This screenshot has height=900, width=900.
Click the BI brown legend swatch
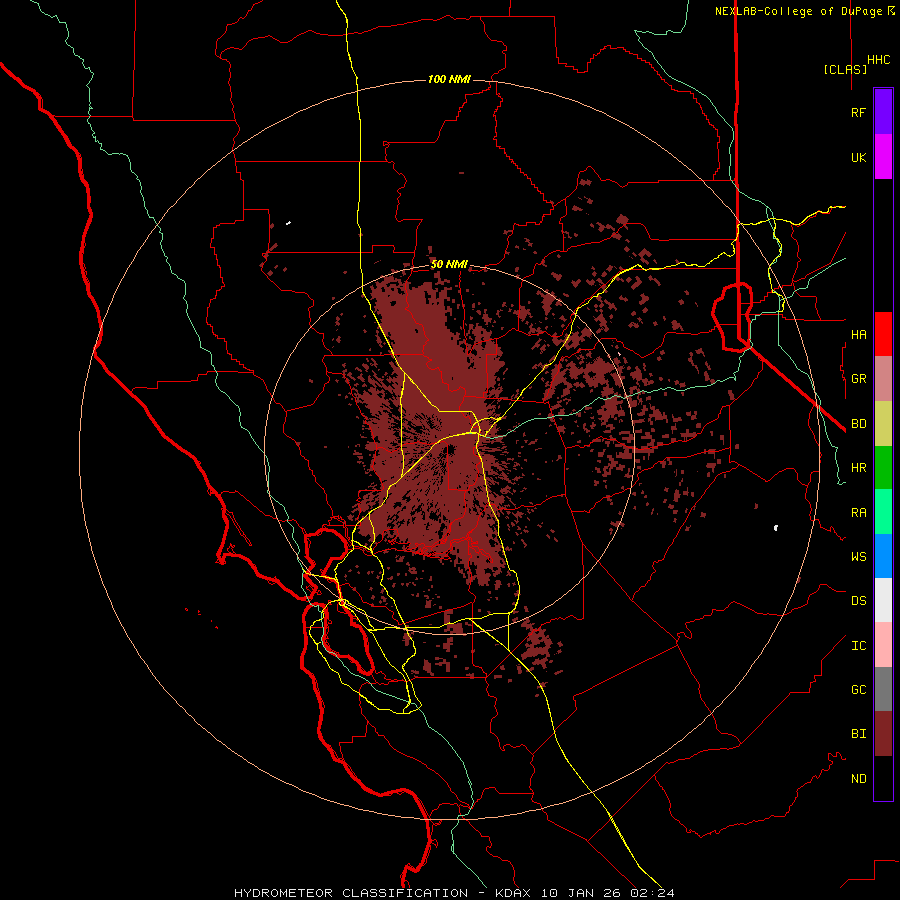883,734
